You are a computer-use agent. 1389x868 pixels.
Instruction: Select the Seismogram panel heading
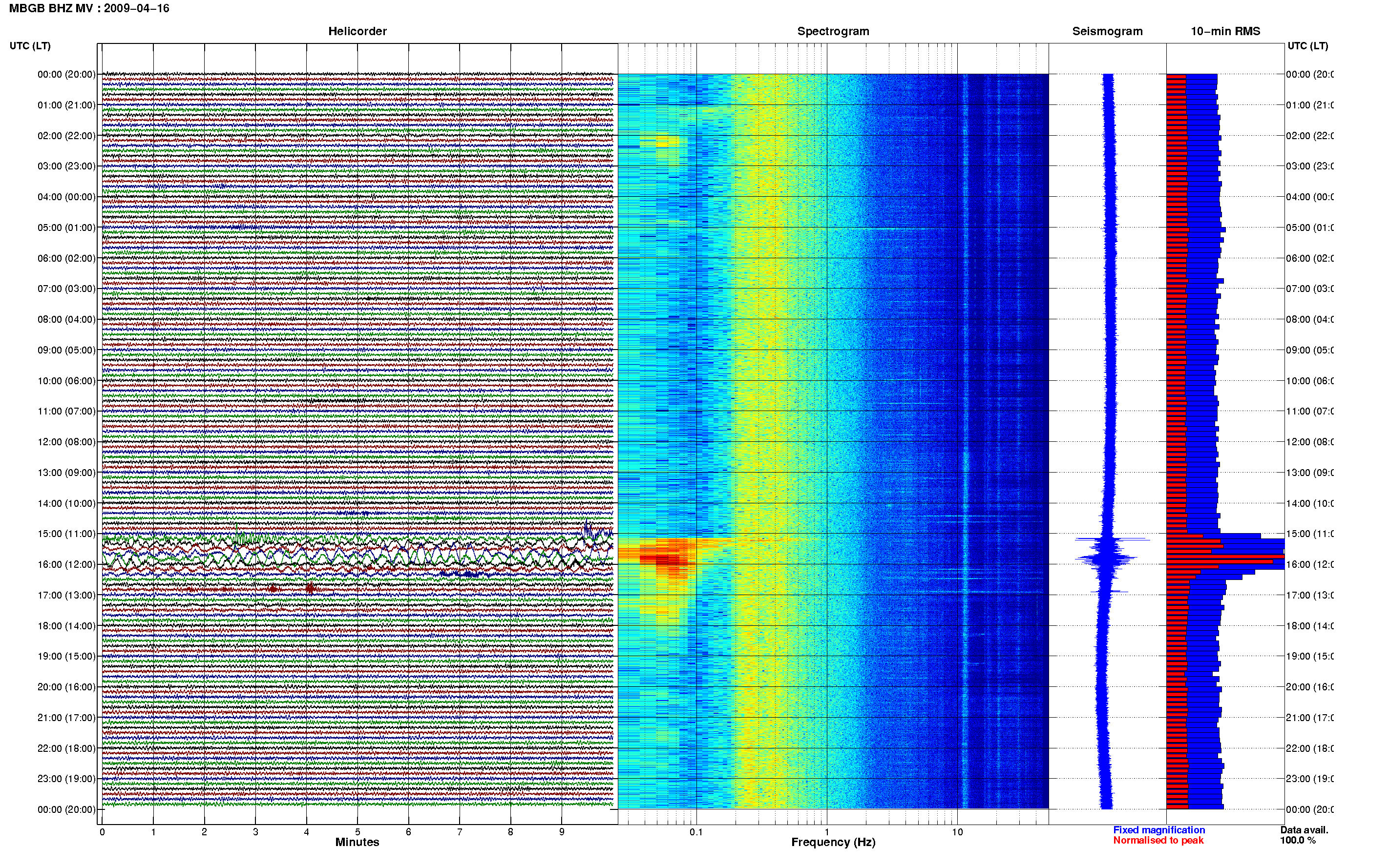click(1107, 31)
